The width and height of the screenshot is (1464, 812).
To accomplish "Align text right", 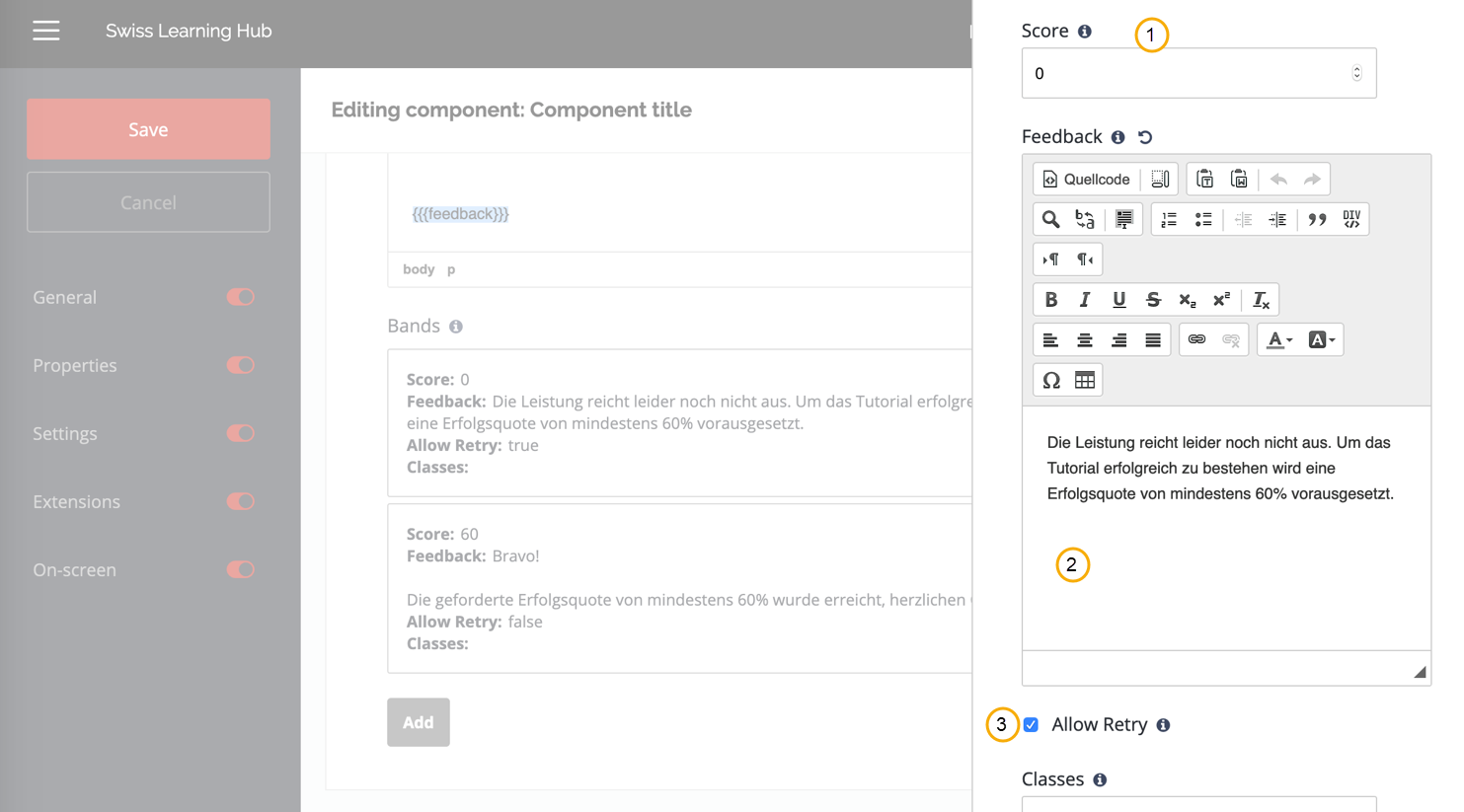I will 1118,340.
